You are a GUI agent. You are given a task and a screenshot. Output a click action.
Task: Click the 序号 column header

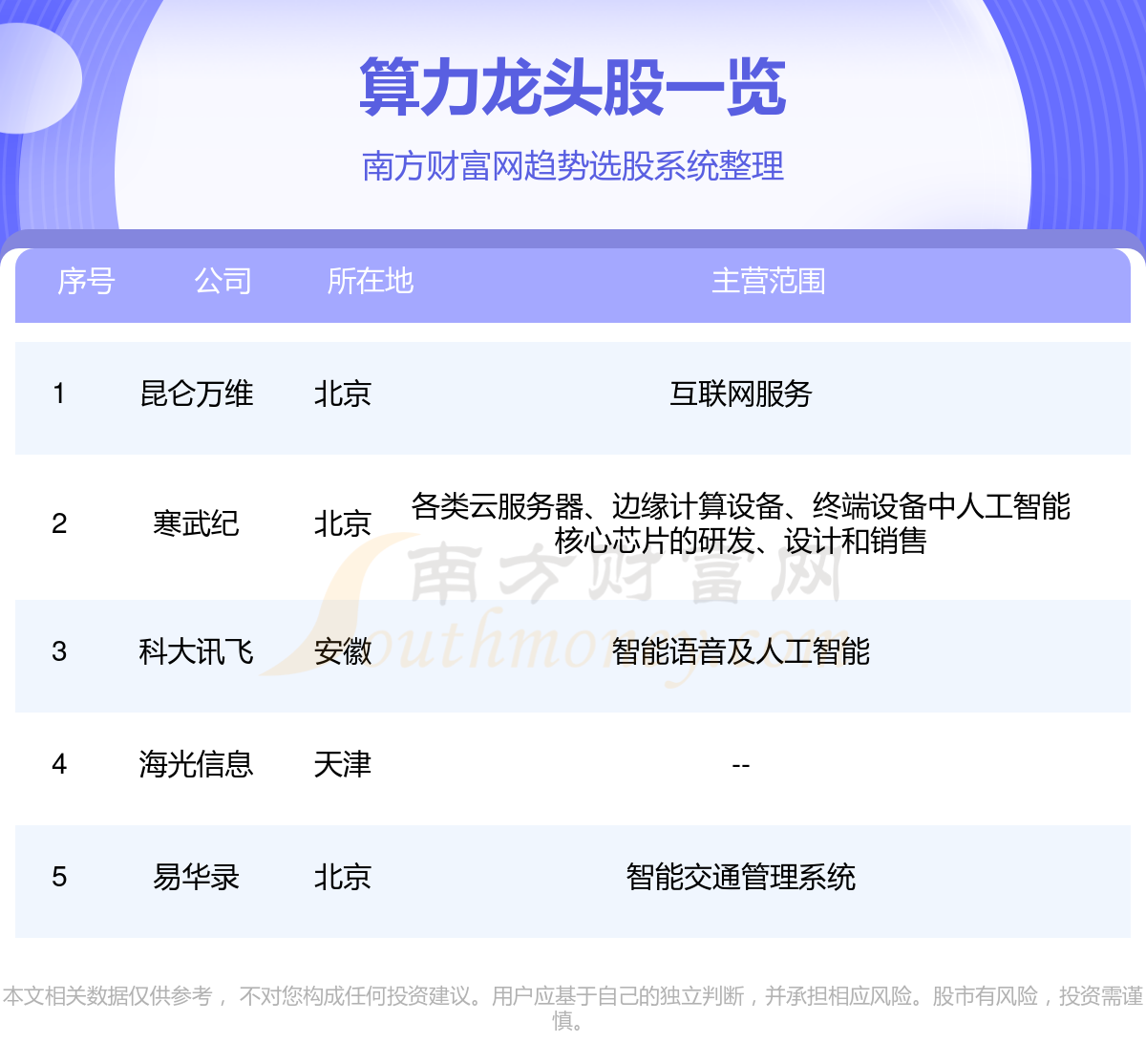pyautogui.click(x=86, y=281)
